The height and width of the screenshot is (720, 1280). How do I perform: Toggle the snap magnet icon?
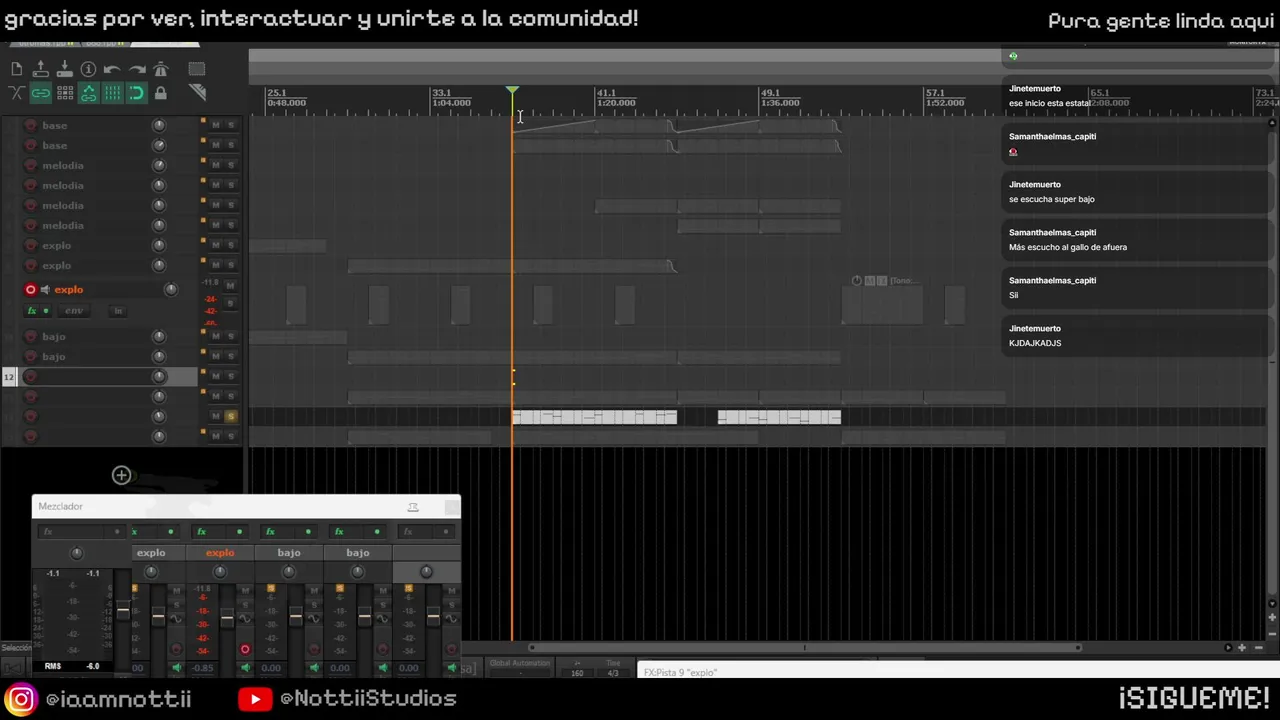tap(137, 93)
